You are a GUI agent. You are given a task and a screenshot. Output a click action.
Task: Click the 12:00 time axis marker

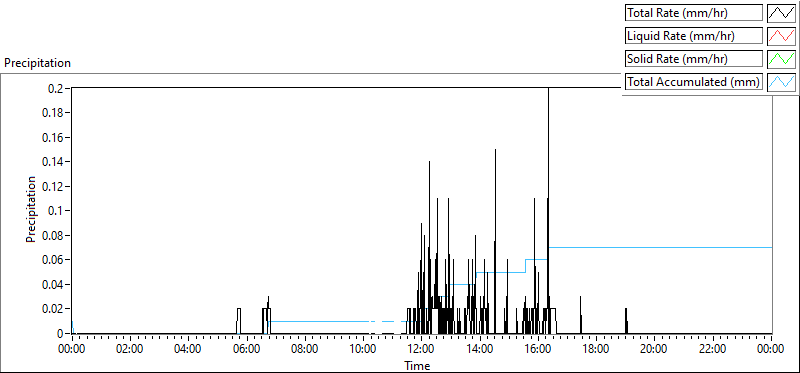[421, 350]
